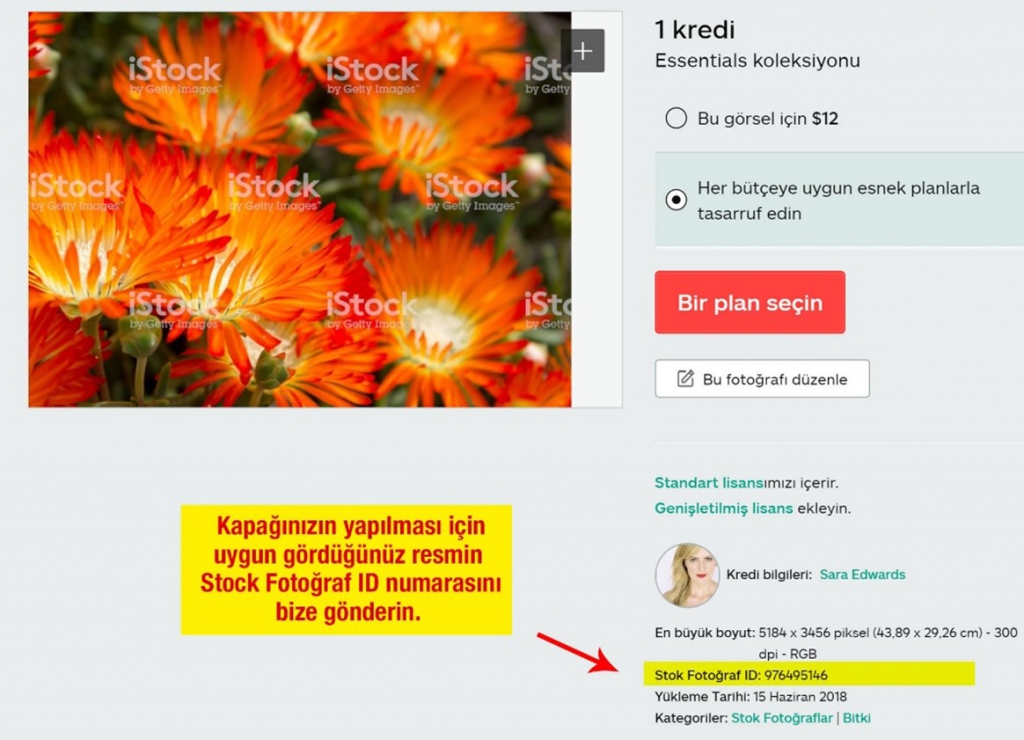Click the plus icon on the photo
This screenshot has width=1024, height=740.
click(583, 51)
